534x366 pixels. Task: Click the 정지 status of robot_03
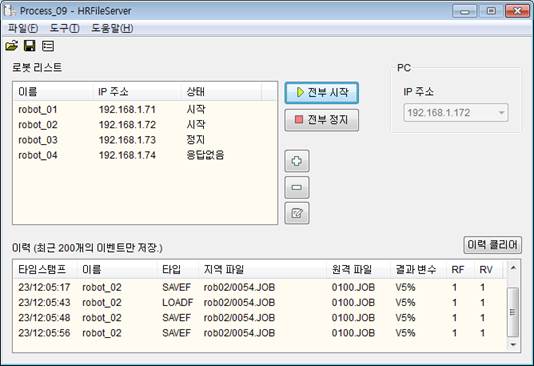click(x=195, y=140)
